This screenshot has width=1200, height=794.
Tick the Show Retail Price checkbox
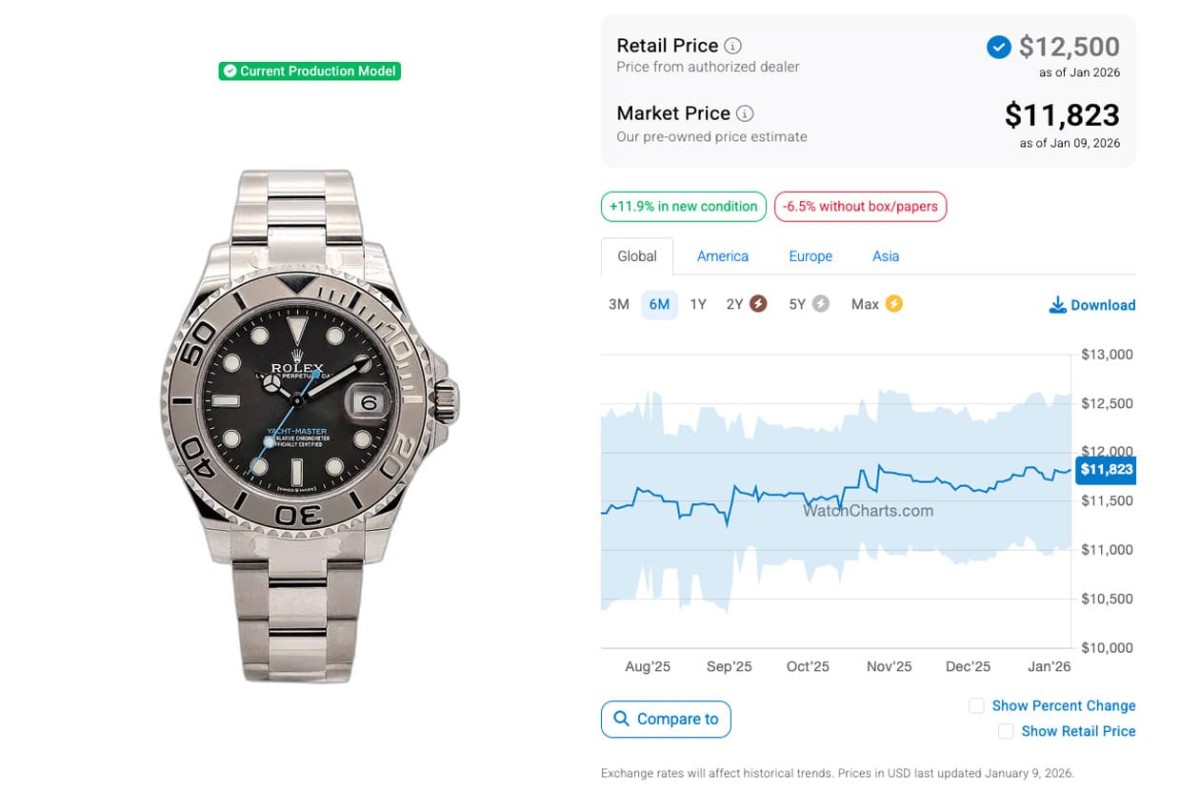click(x=1006, y=732)
